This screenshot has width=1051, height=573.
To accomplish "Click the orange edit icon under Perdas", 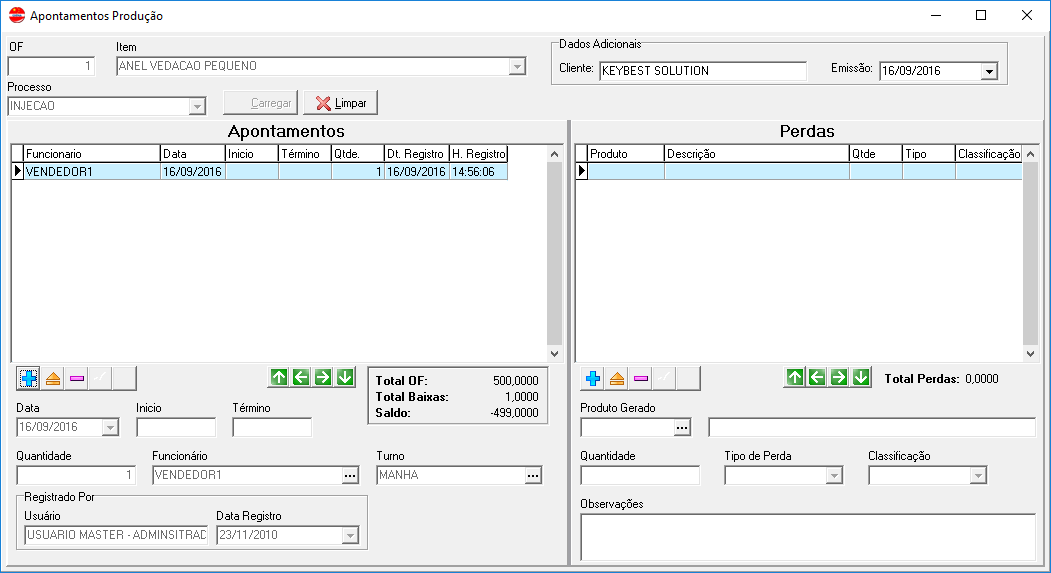I will [x=617, y=378].
